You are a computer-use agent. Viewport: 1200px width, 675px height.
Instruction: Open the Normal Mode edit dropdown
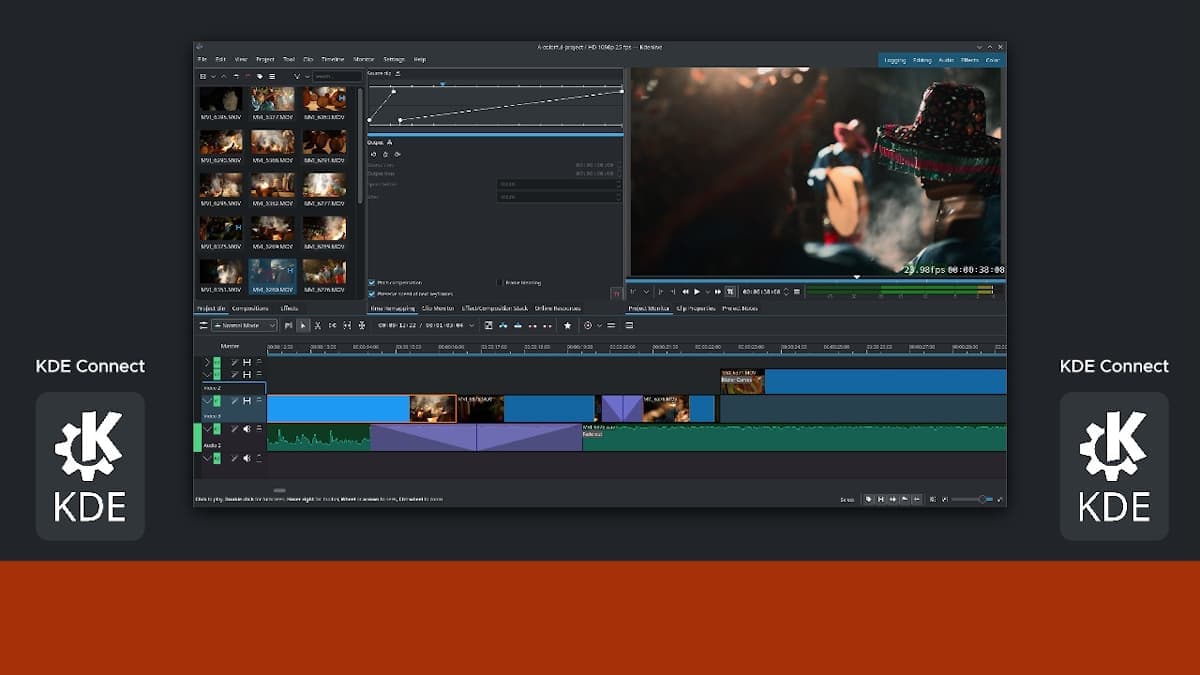click(x=243, y=325)
